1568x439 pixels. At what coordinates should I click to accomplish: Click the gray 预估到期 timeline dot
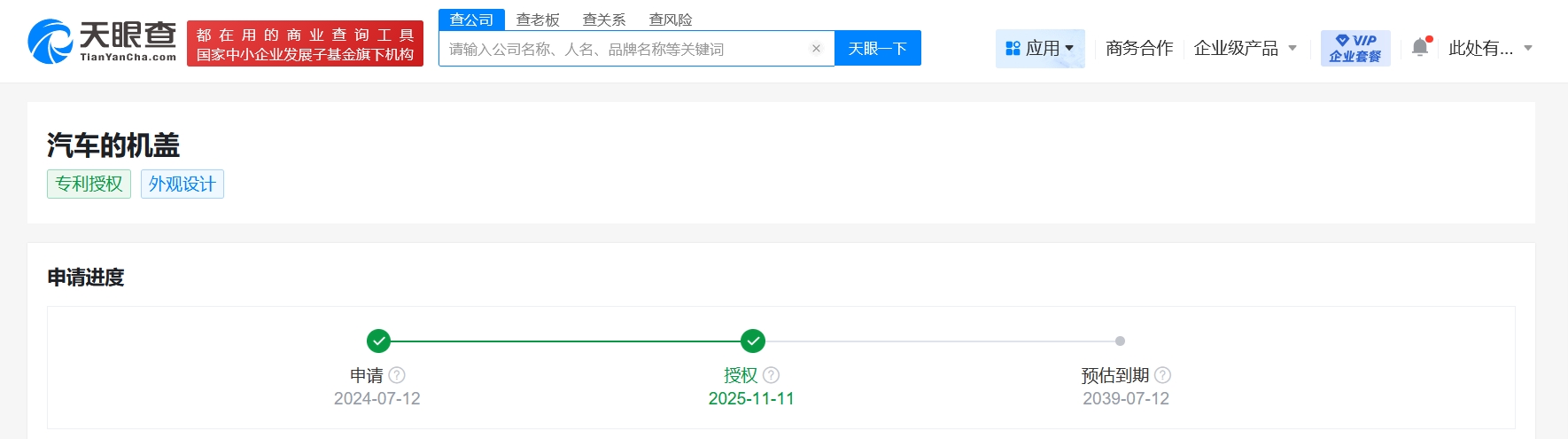(1120, 341)
